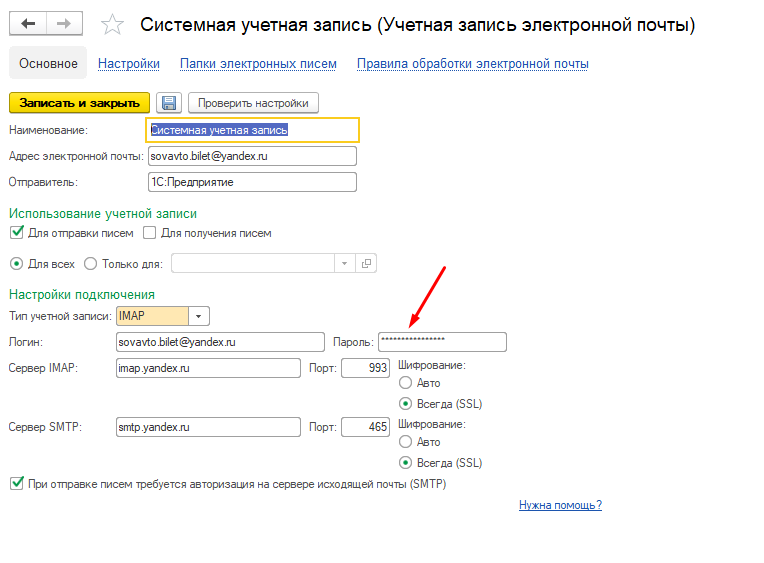The height and width of the screenshot is (563, 764).
Task: Switch to the Настройки tab
Action: point(129,64)
